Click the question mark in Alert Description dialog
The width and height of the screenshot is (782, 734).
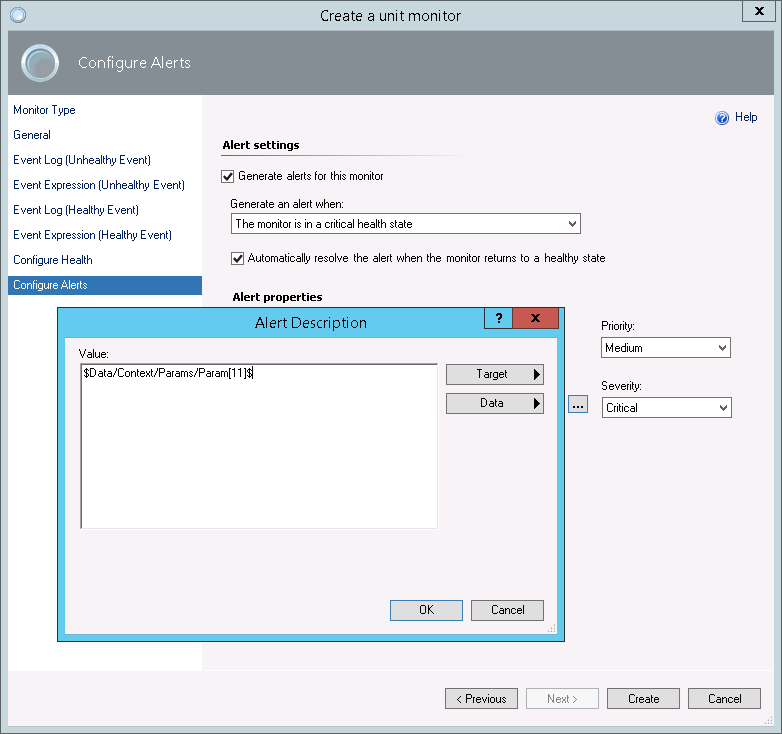(x=498, y=318)
